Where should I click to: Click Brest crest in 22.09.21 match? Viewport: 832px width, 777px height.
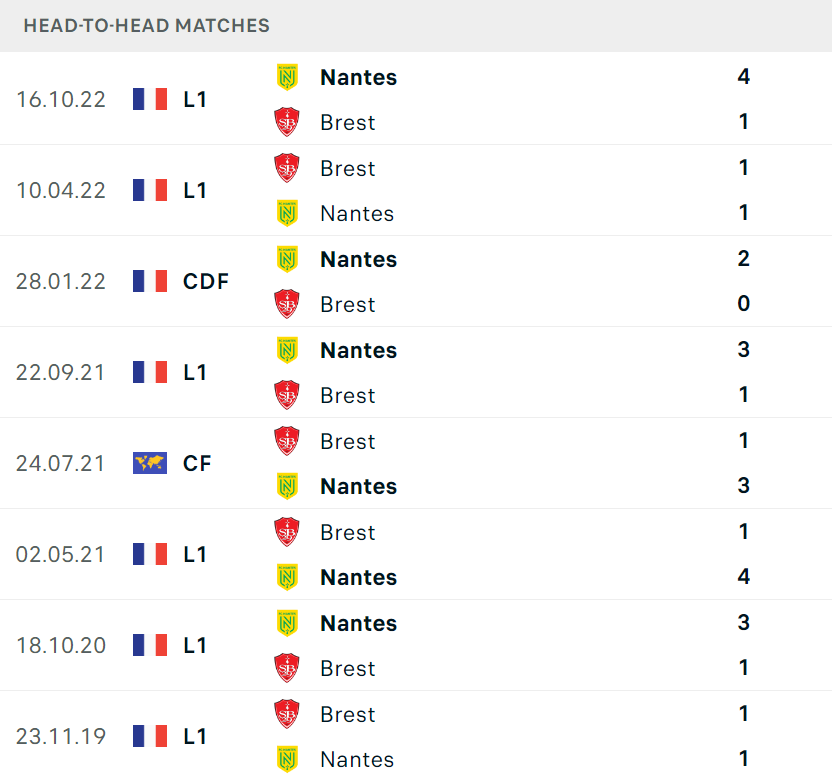point(287,395)
